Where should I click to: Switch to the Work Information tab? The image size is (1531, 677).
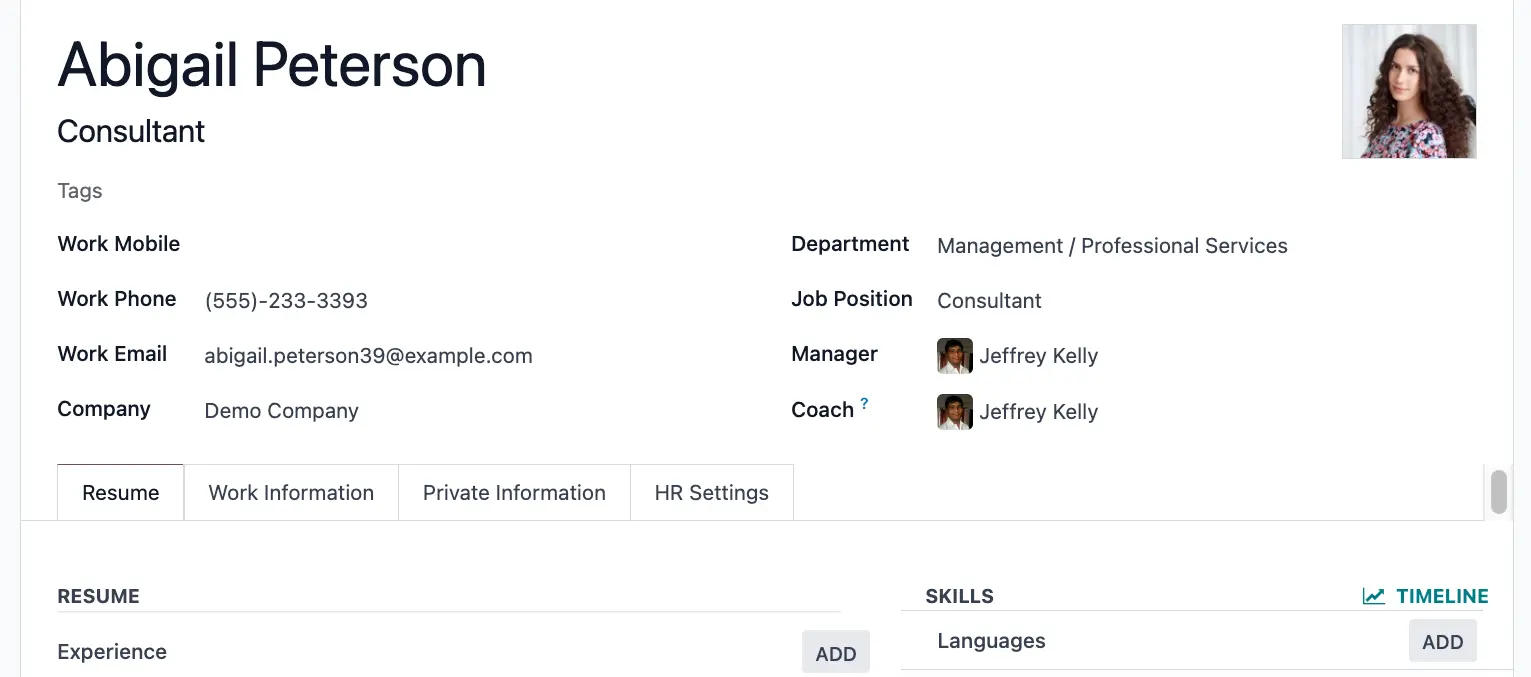point(291,493)
